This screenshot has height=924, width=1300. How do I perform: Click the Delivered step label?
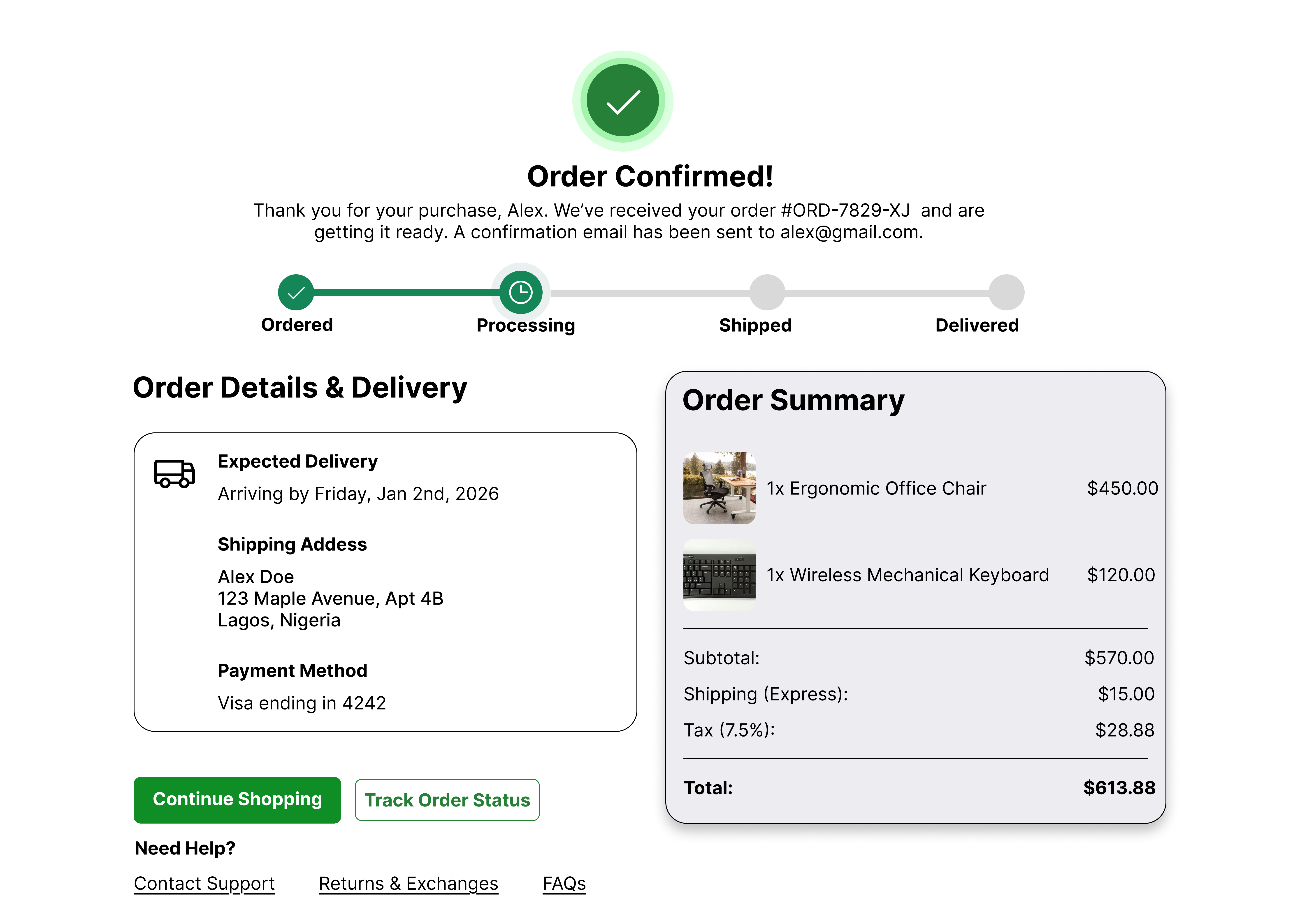(977, 326)
